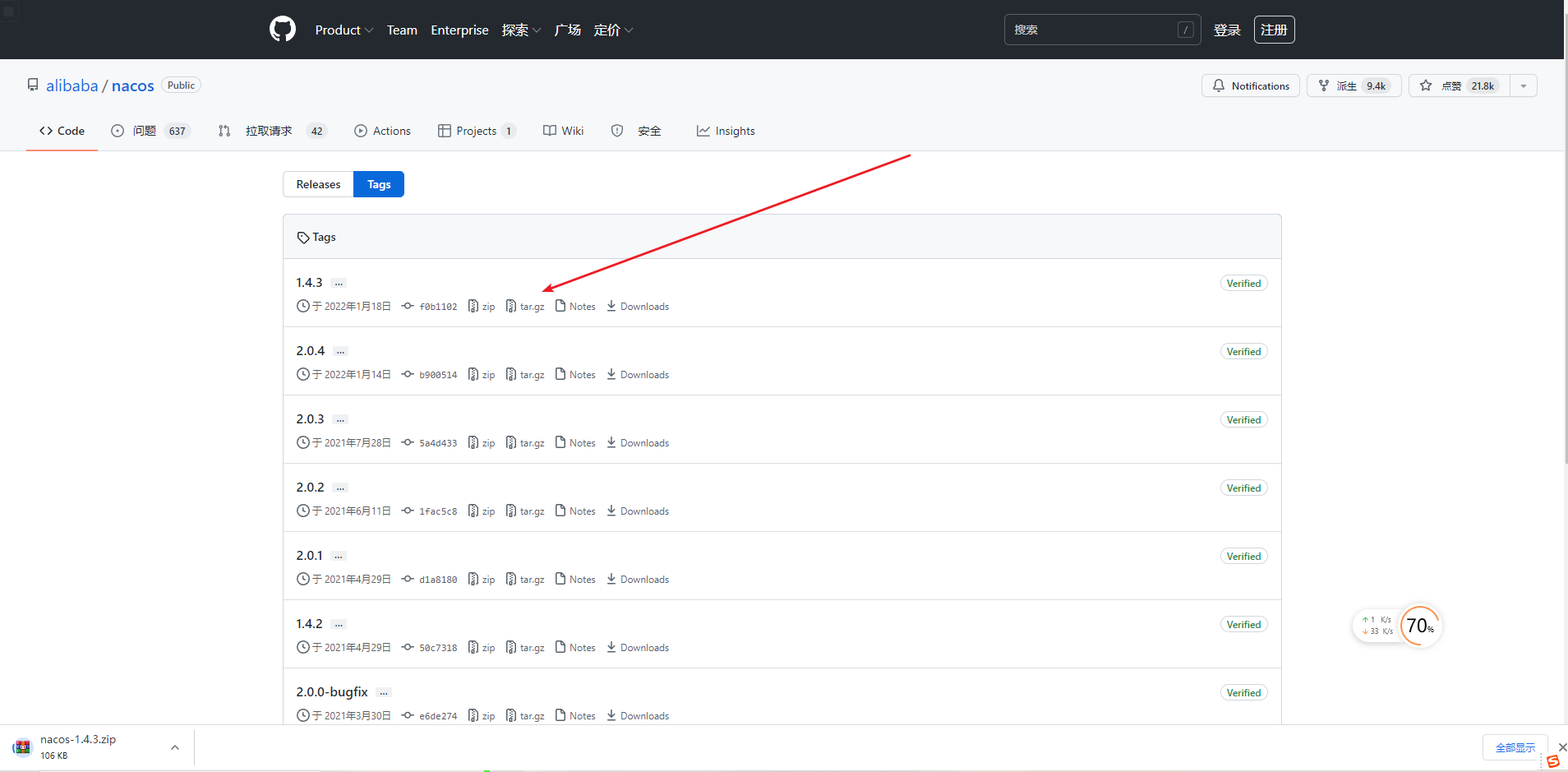Screen dimensions: 1568x772
Task: Open the downloaded nacos-1.4.3.zip file
Action: tap(78, 747)
